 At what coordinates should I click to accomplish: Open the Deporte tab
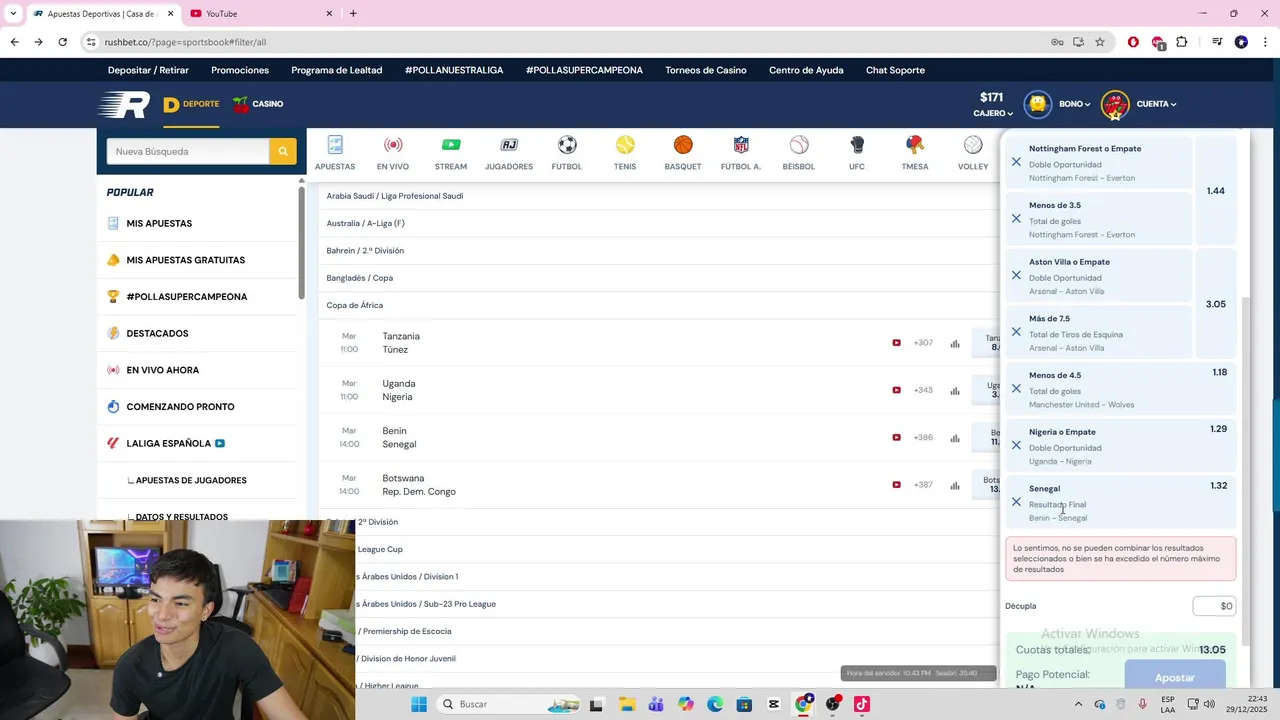point(191,104)
